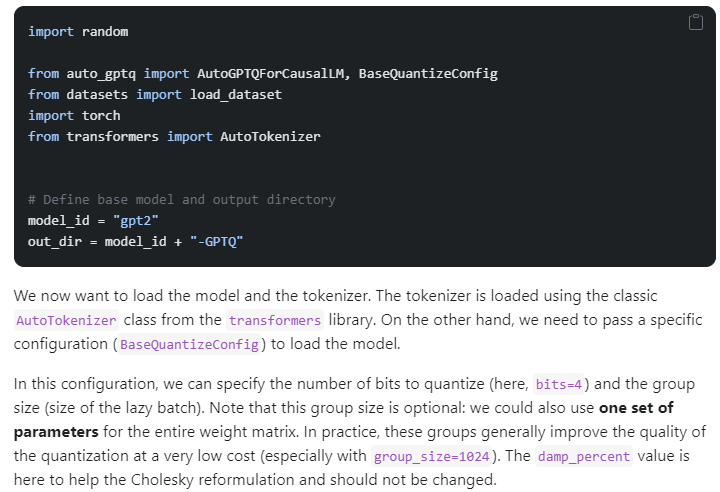Click the "# Define base model" comment line
Viewport: 720px width, 492px height.
(181, 199)
